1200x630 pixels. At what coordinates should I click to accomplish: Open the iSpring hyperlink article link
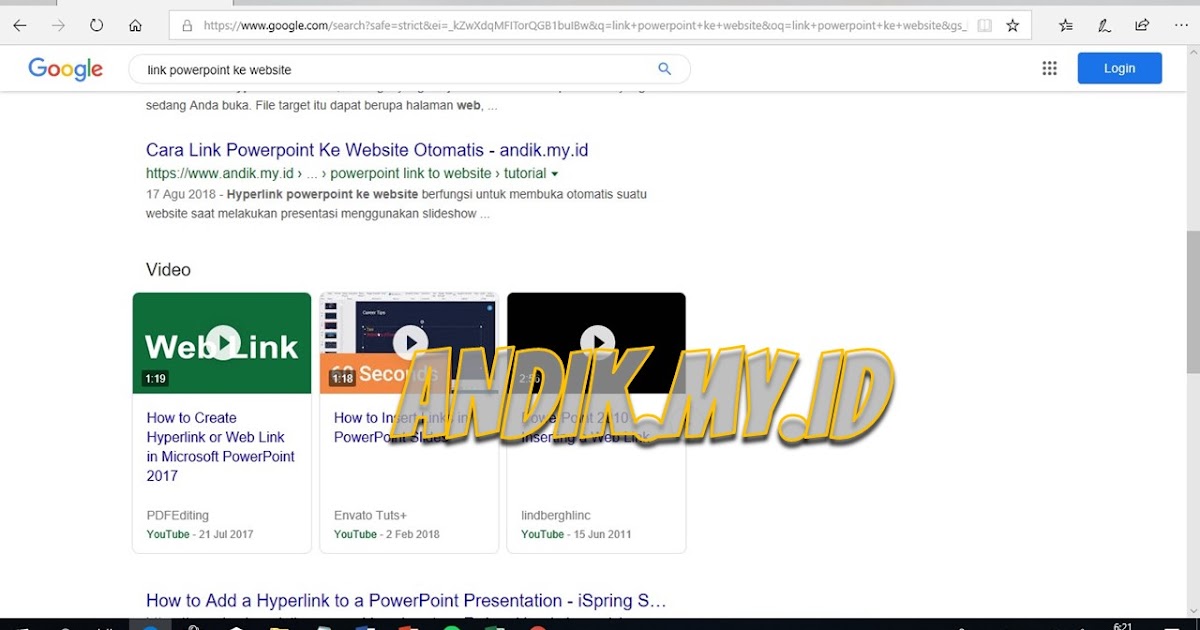[x=405, y=600]
